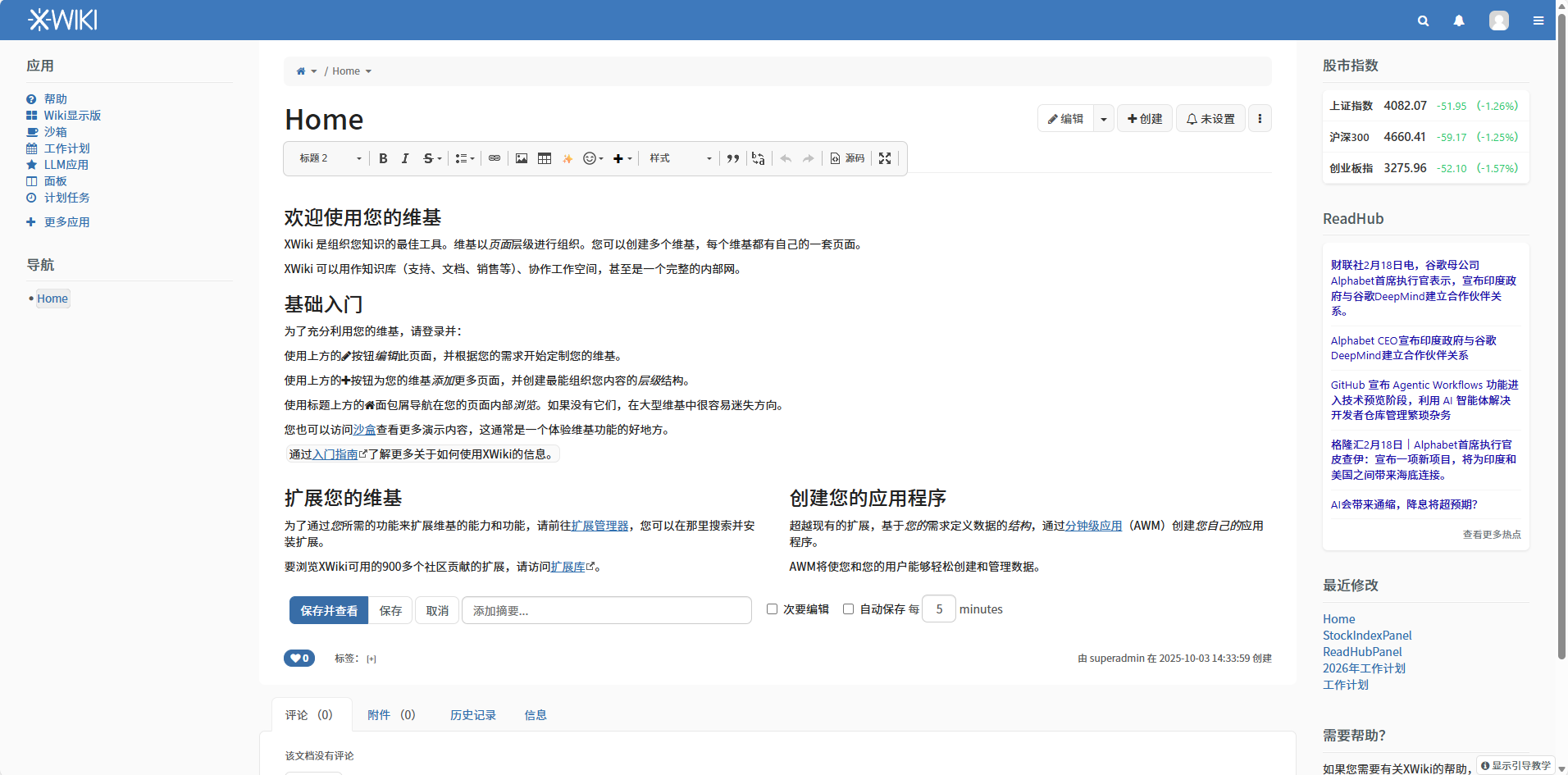Apply italic formatting
This screenshot has height=775, width=1568.
pos(405,158)
